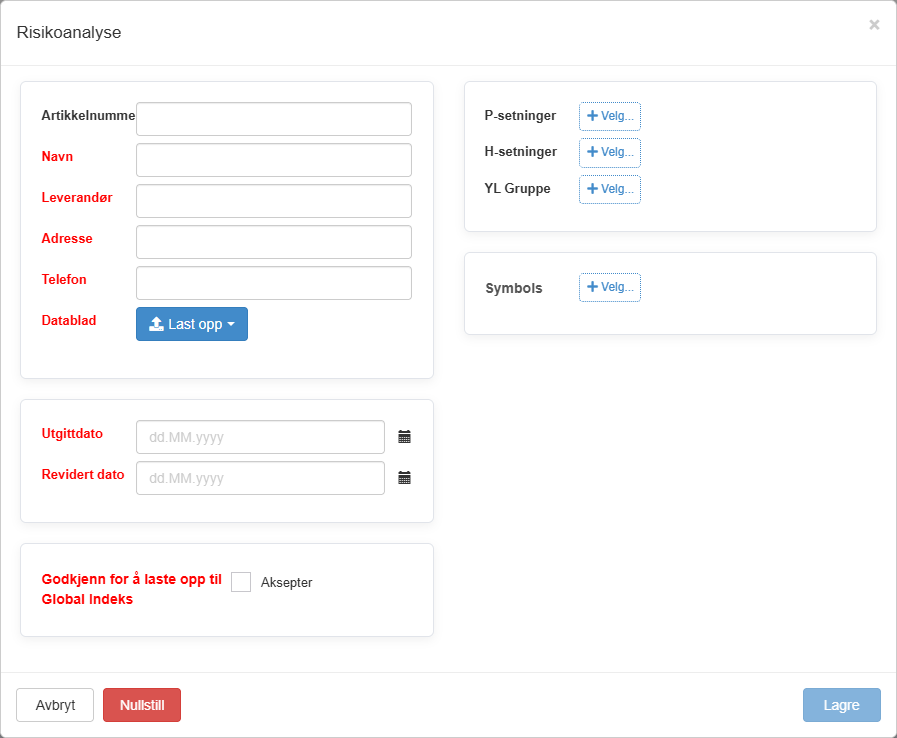Focus the Navn input field

point(274,160)
